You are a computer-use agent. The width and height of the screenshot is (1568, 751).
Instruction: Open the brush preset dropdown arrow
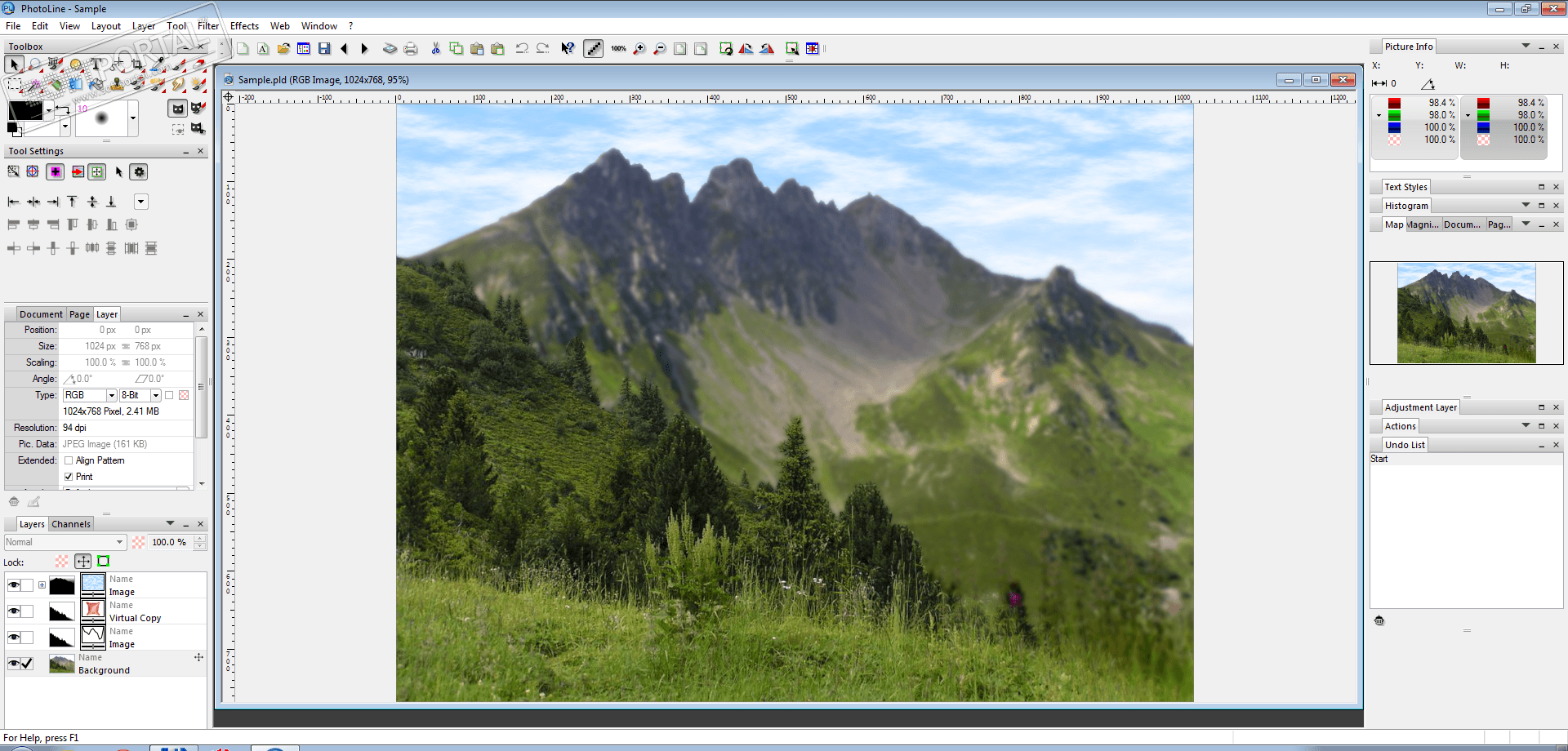pos(132,118)
